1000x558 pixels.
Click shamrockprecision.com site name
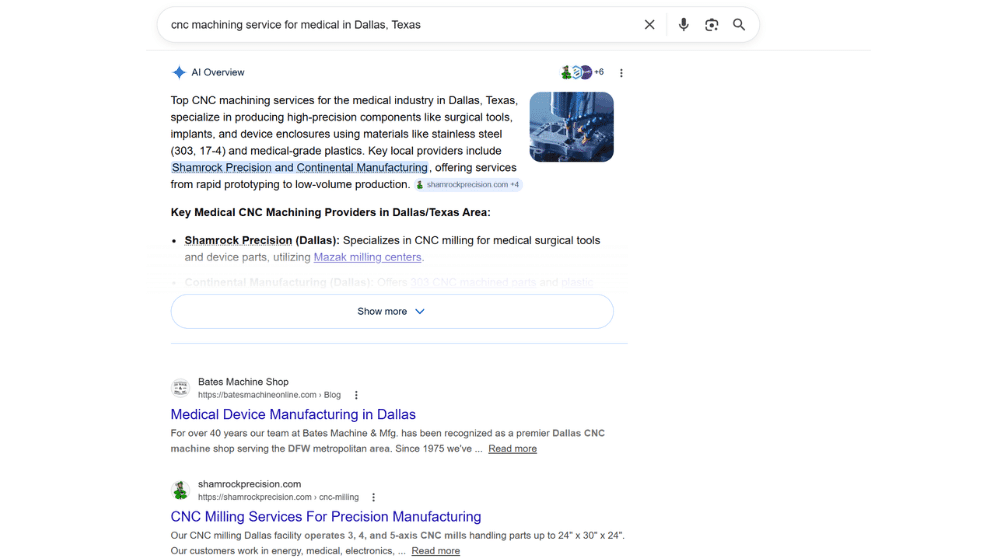(249, 484)
